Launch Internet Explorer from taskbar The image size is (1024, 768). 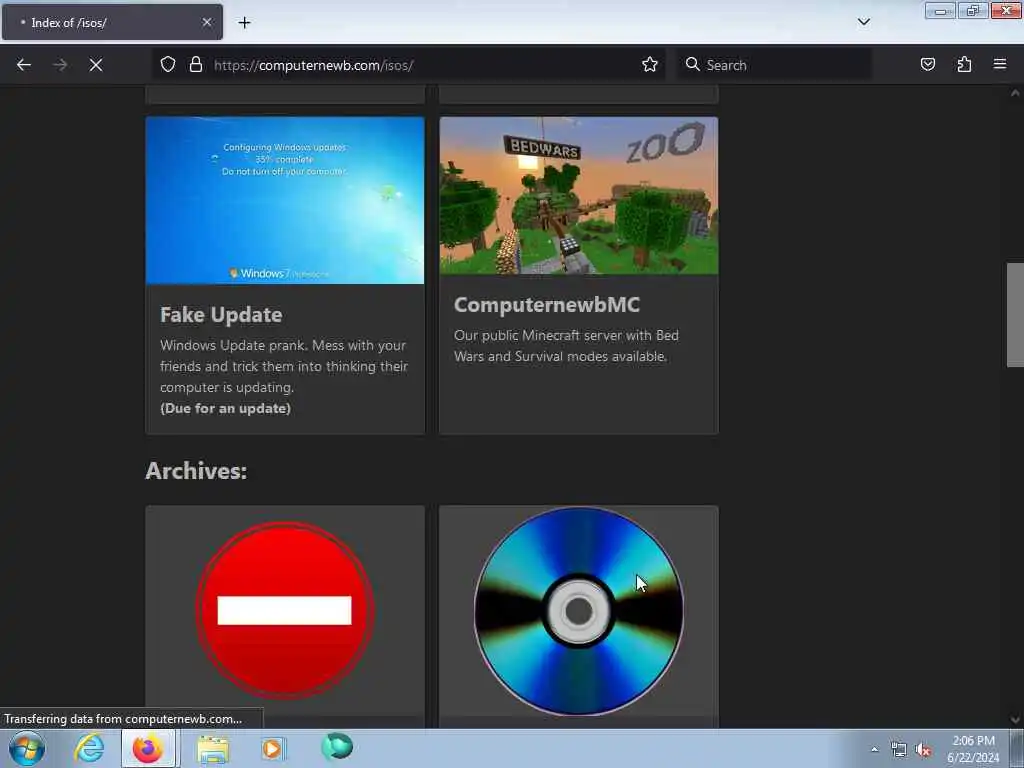(89, 748)
